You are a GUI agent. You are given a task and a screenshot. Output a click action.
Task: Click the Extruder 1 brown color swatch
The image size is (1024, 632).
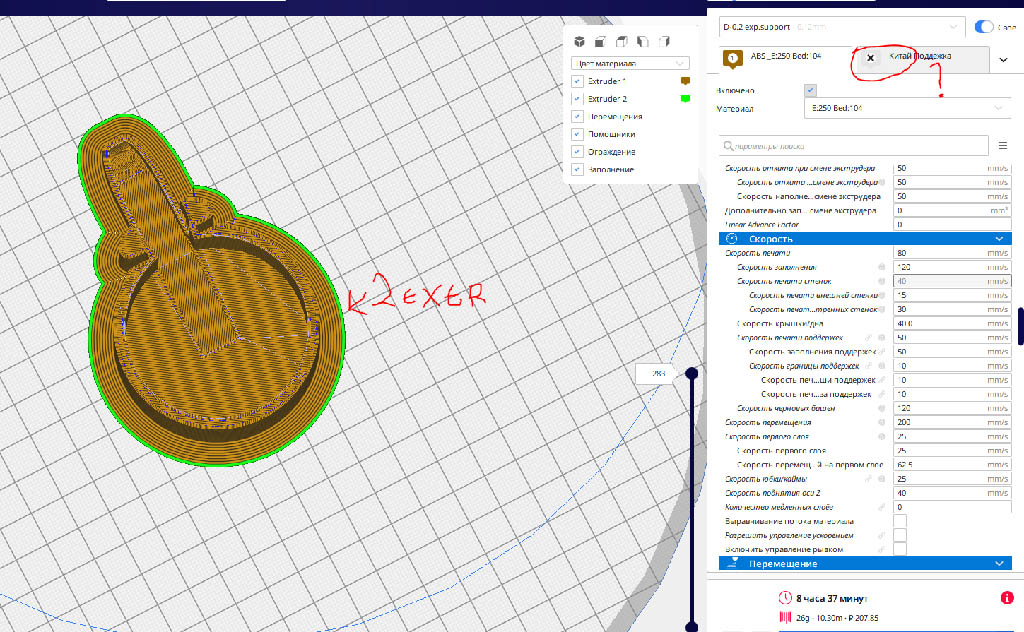point(685,81)
